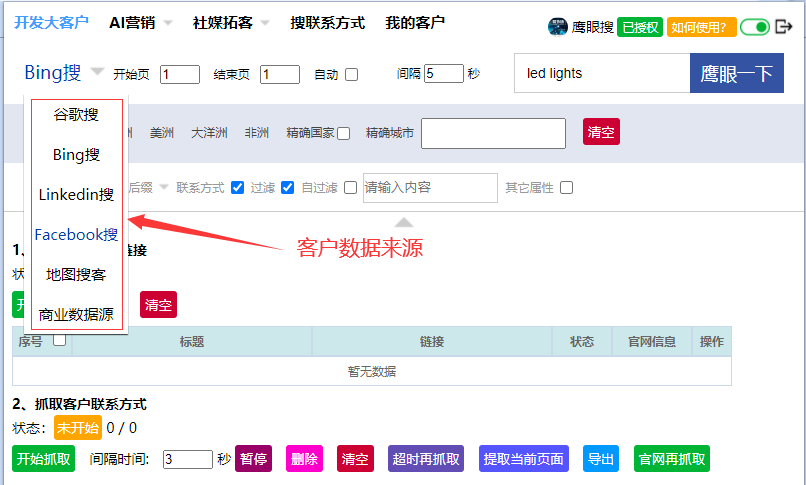This screenshot has height=485, width=806.
Task: Pick 谷歌搜 from the source list
Action: (76, 115)
